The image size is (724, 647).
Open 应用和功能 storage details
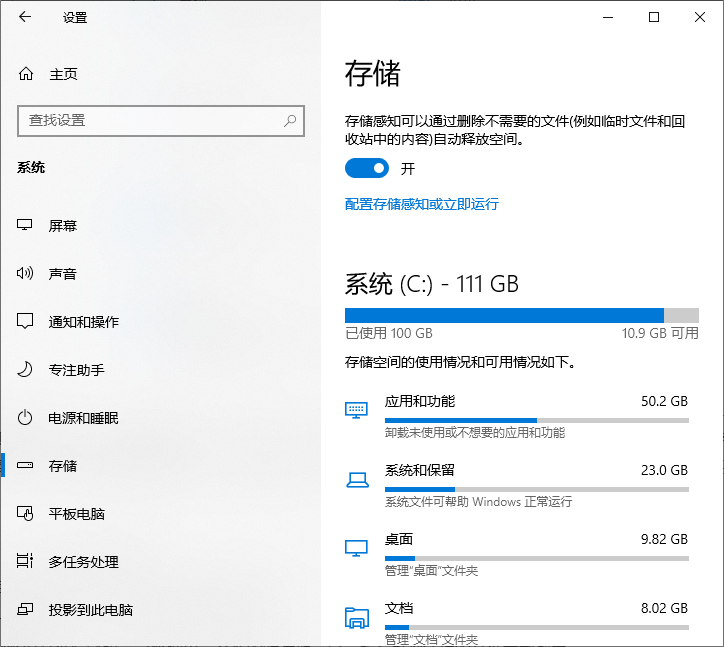pyautogui.click(x=517, y=416)
